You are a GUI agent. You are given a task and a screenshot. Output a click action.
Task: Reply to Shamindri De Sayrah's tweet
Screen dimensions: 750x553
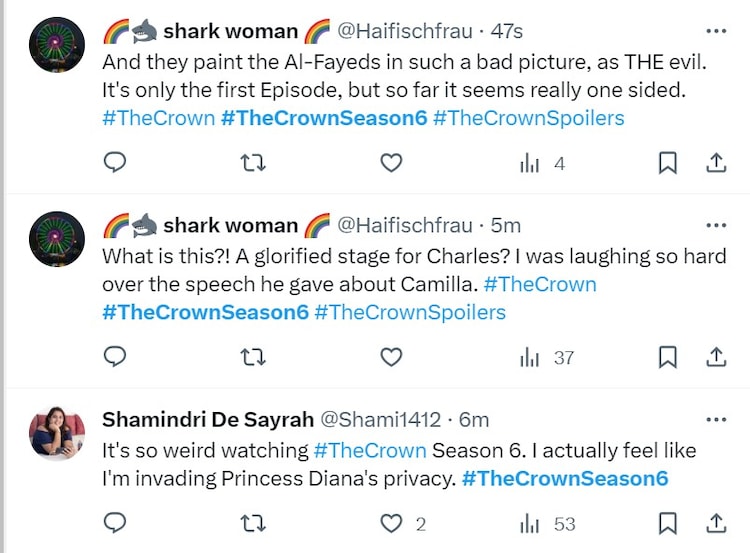point(115,523)
